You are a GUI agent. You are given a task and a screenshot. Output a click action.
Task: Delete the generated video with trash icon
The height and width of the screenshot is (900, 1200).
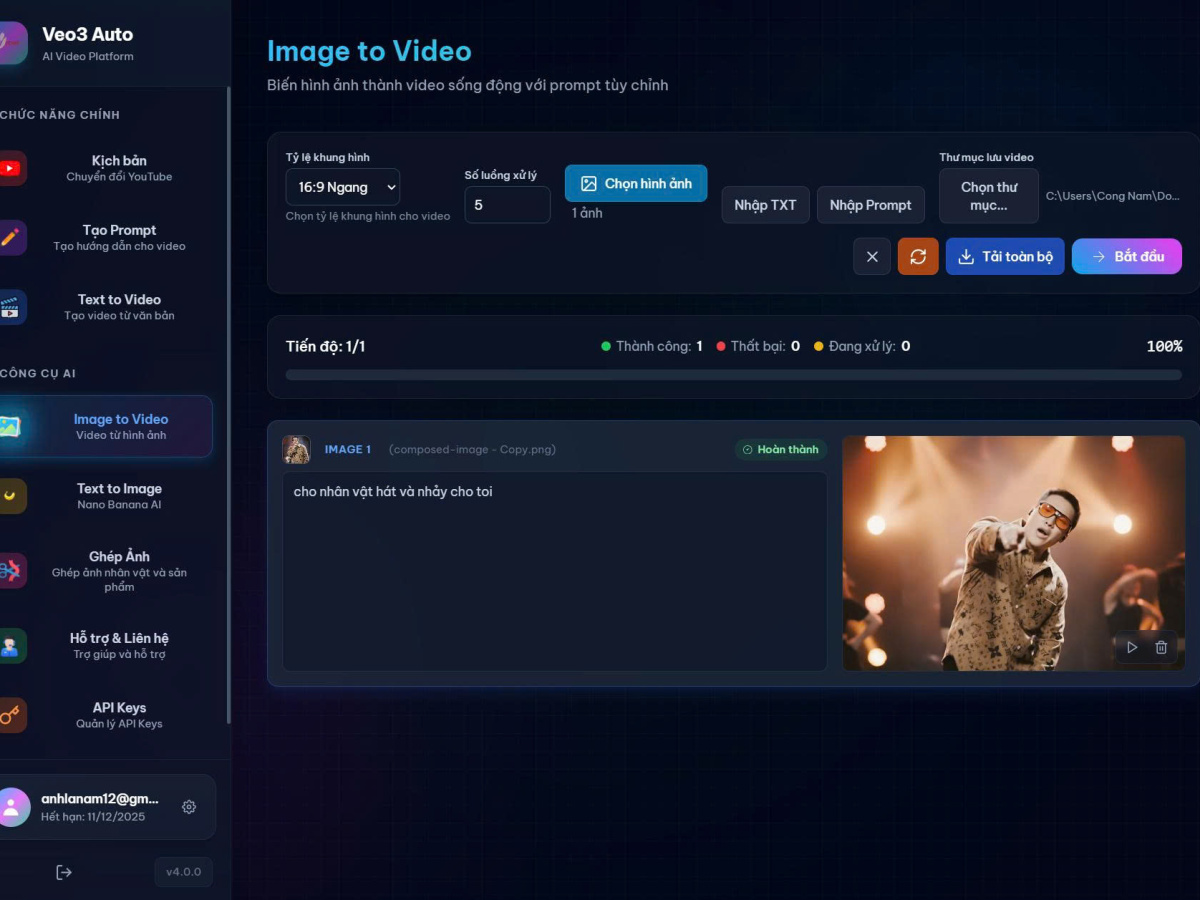coord(1161,647)
